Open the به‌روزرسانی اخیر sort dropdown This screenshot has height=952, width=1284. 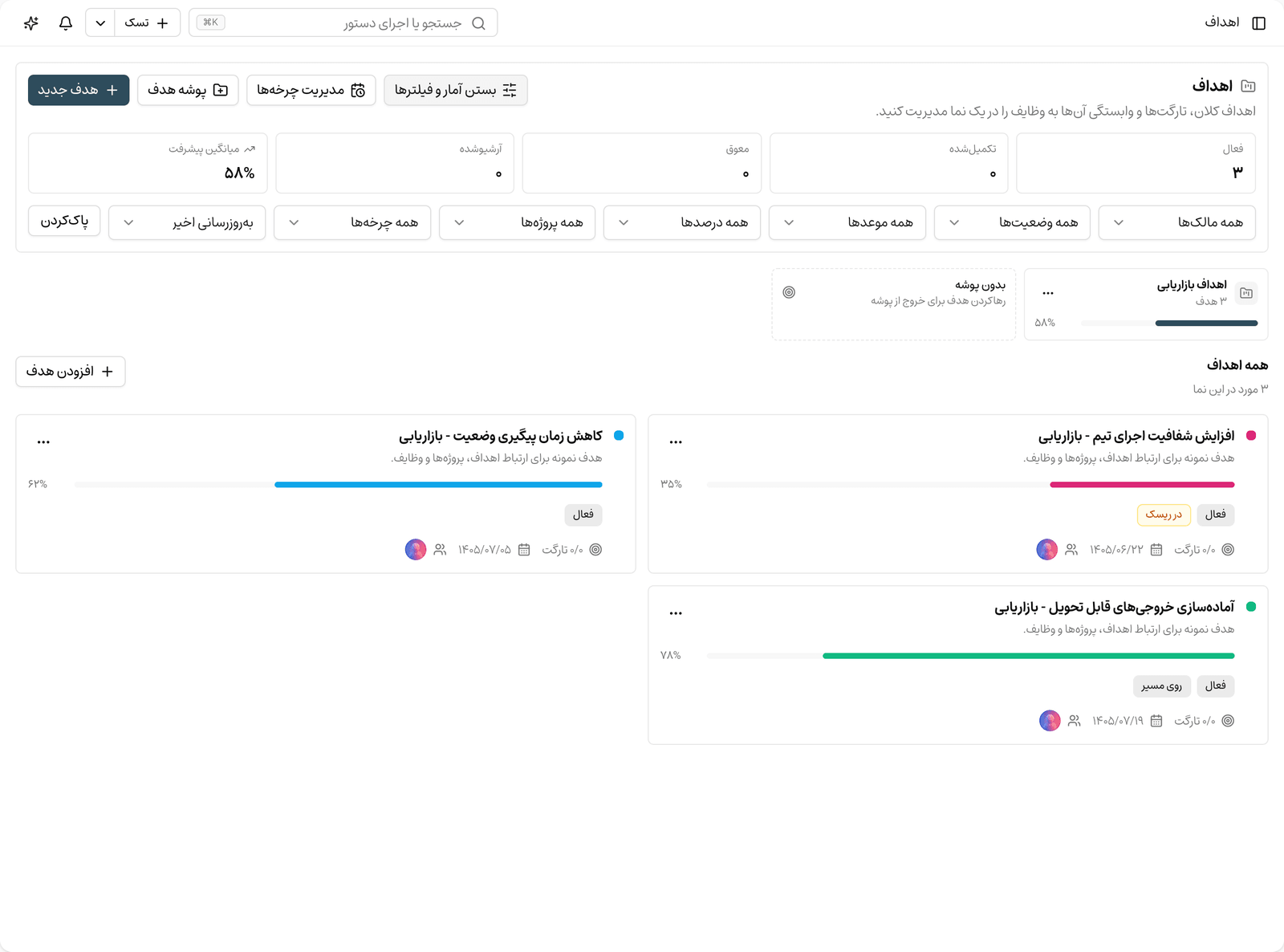pyautogui.click(x=187, y=222)
